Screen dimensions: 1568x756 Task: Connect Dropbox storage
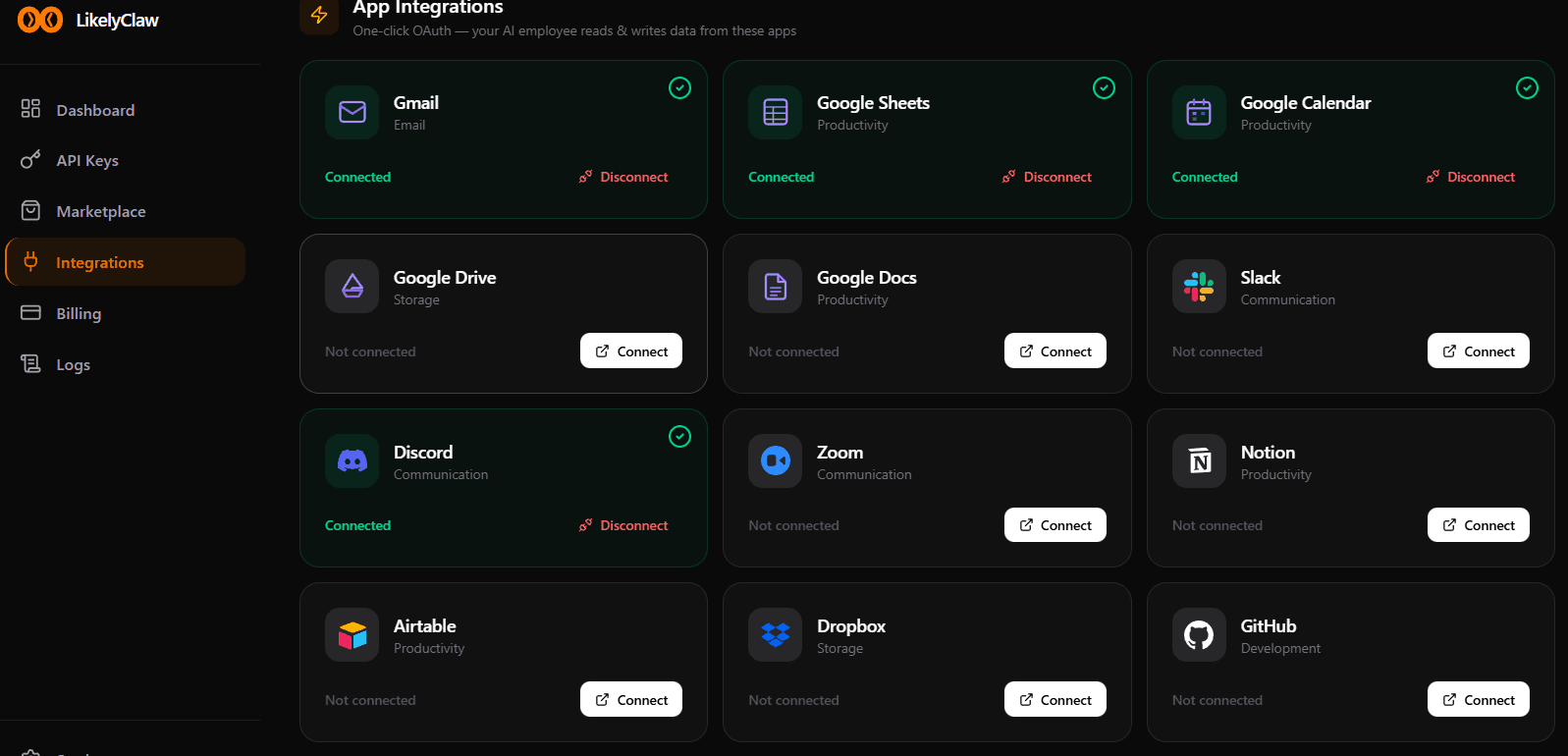click(x=1054, y=699)
